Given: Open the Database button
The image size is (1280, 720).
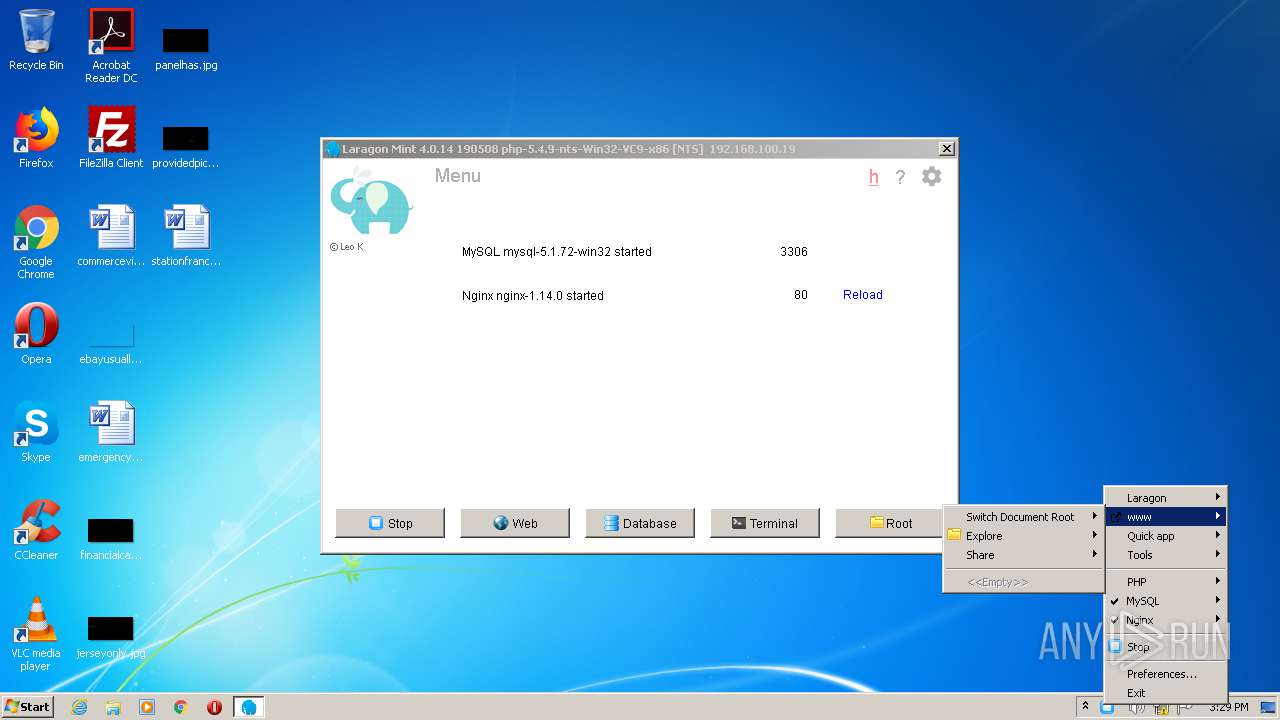Looking at the screenshot, I should [640, 523].
